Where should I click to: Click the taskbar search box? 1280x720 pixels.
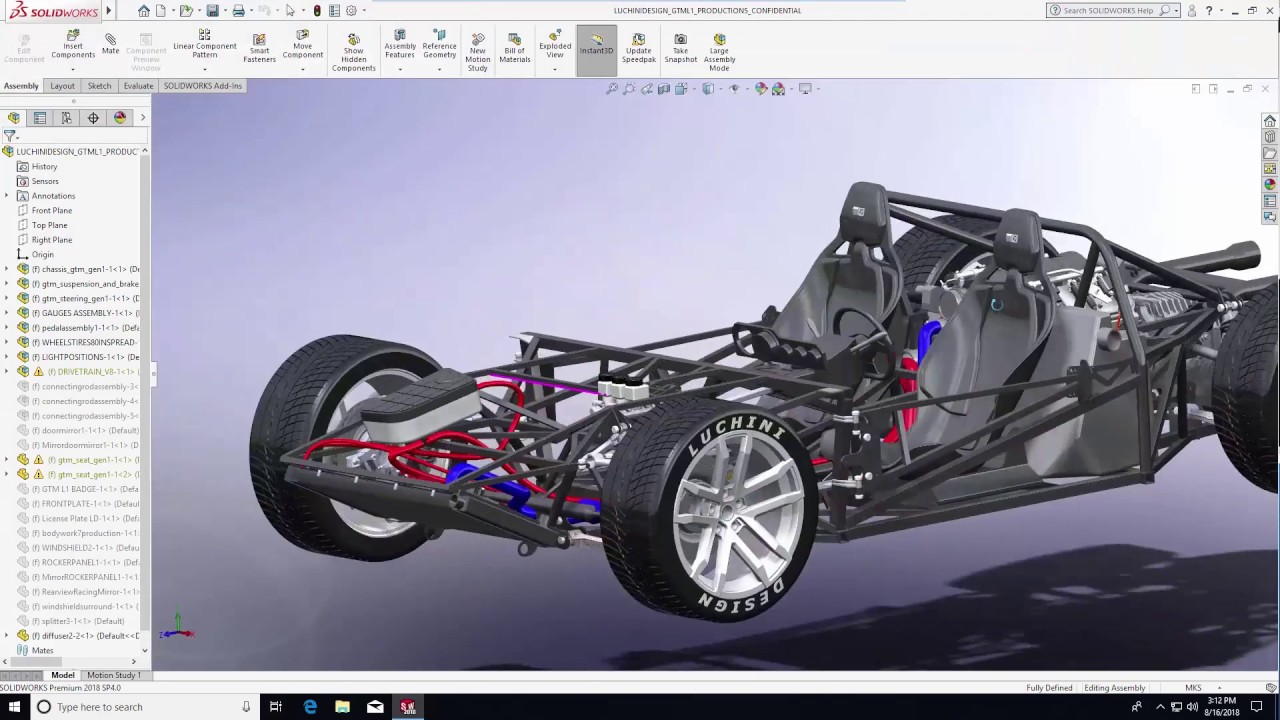click(x=145, y=707)
